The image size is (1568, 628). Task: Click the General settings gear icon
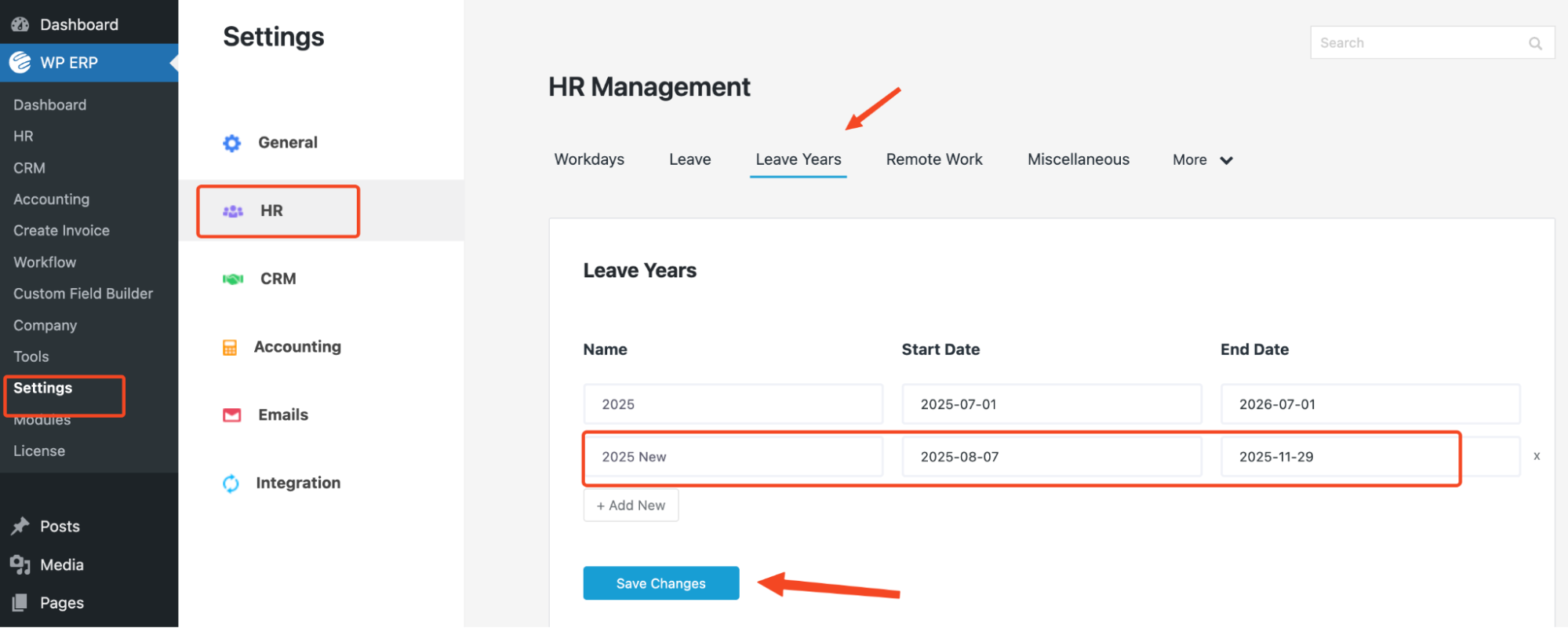(x=231, y=143)
